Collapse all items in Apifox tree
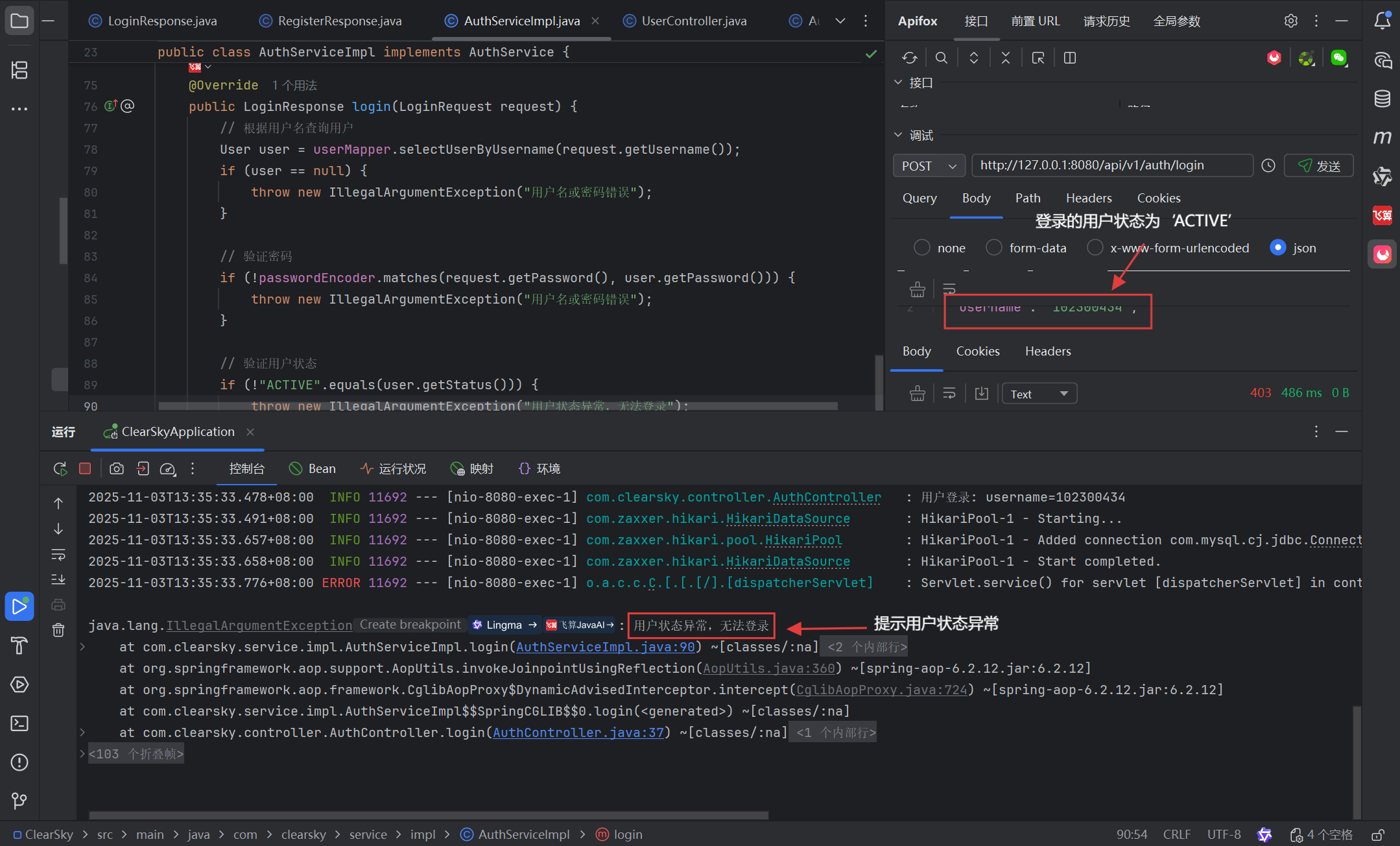Image resolution: width=1400 pixels, height=846 pixels. (x=1006, y=58)
